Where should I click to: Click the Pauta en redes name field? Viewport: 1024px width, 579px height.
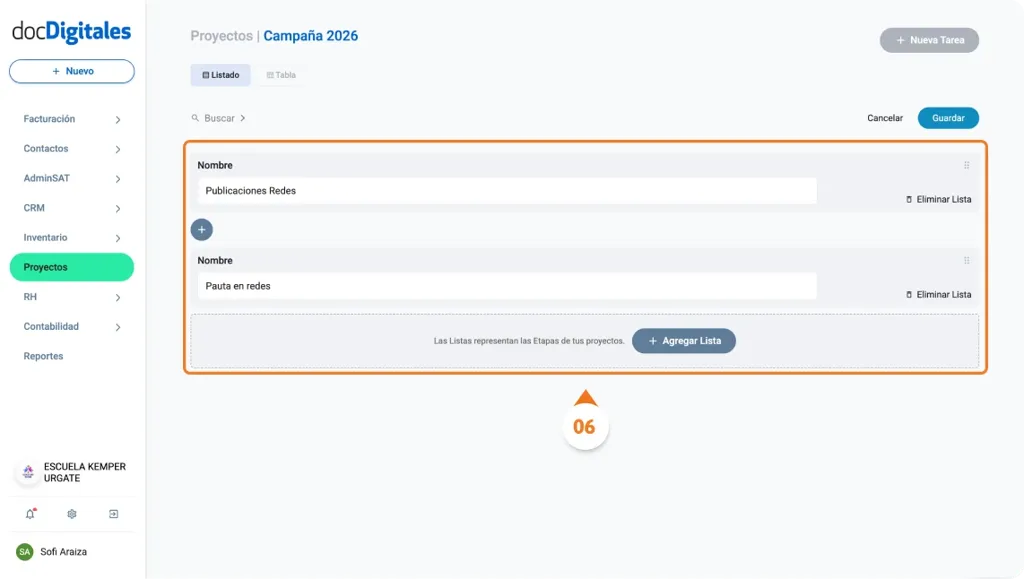click(x=505, y=285)
